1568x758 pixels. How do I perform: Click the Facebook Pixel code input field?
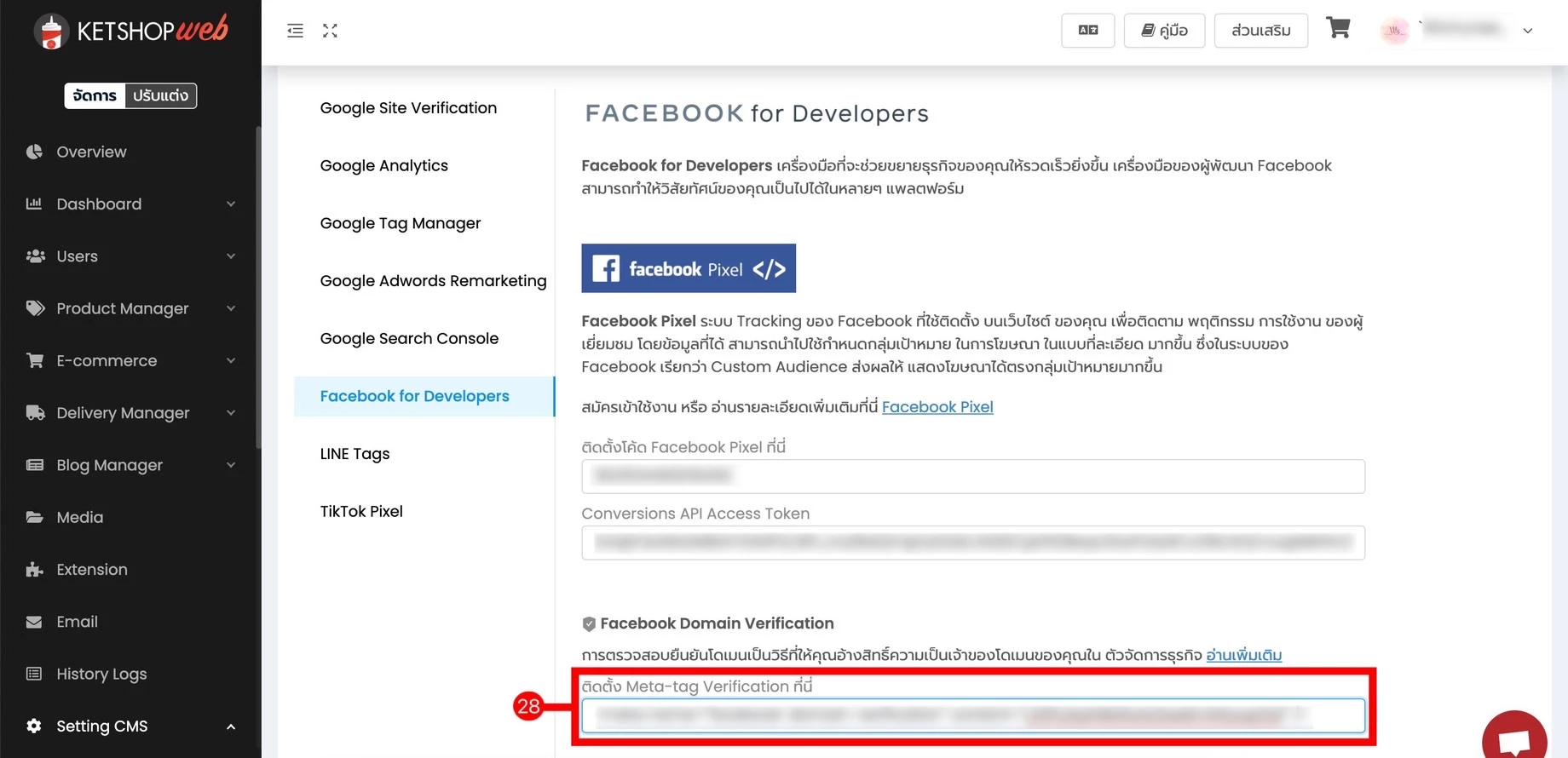click(x=973, y=476)
